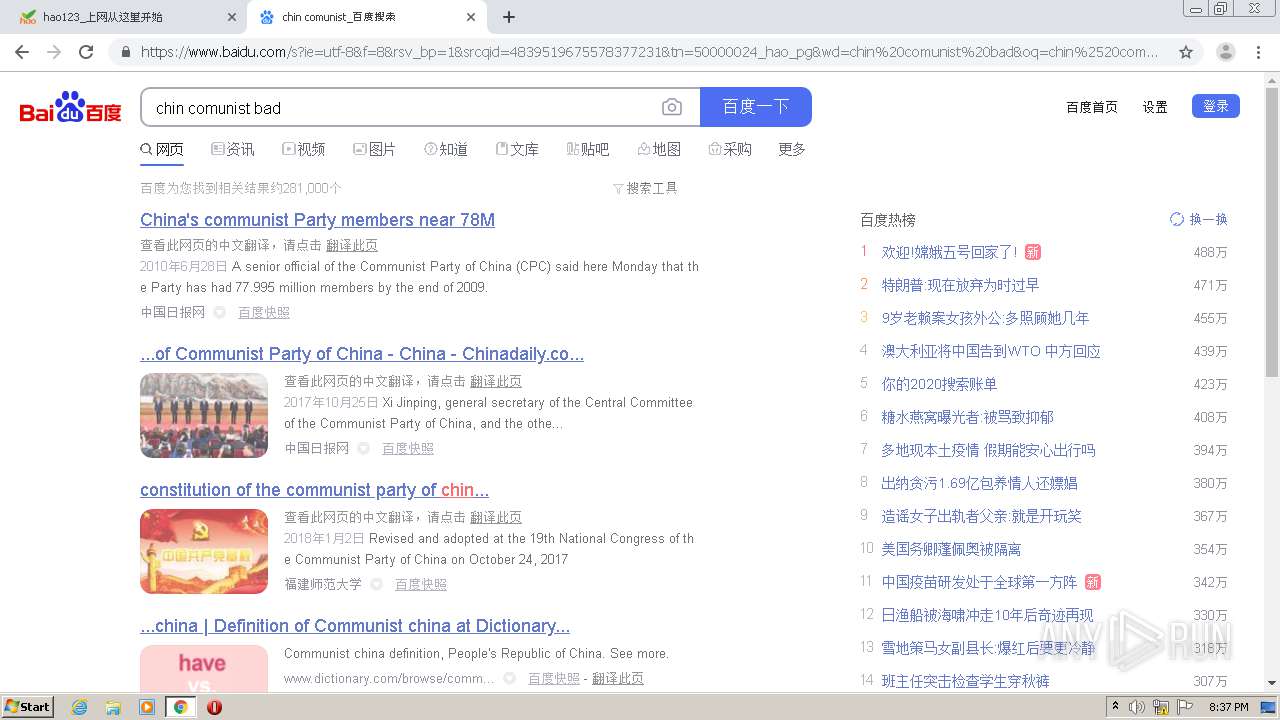
Task: Click the Baidu logo
Action: coord(71,107)
